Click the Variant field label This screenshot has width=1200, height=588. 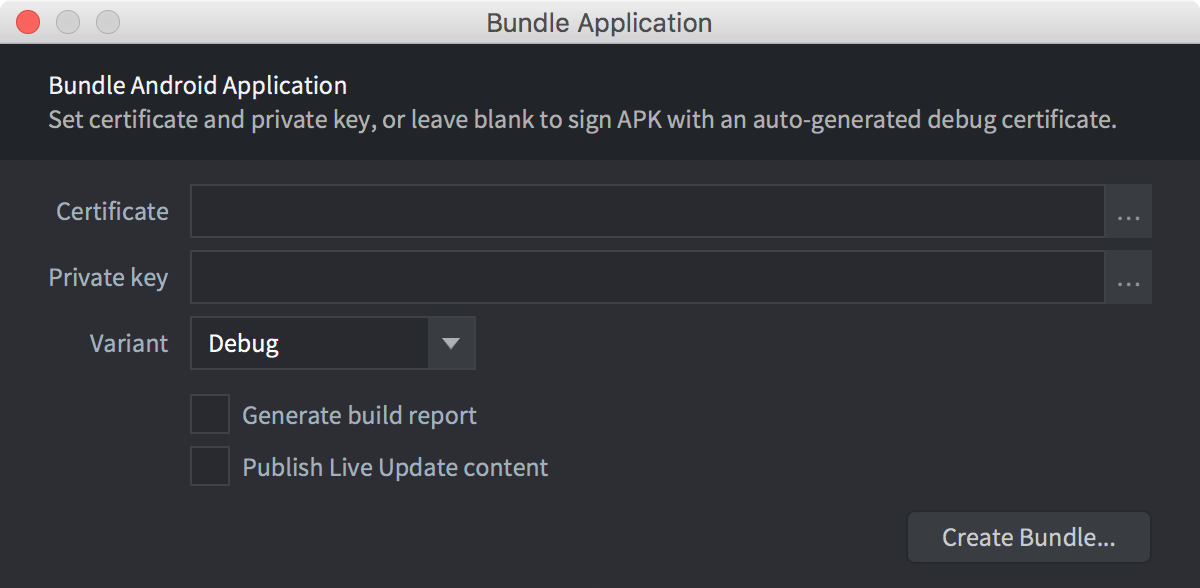click(128, 343)
